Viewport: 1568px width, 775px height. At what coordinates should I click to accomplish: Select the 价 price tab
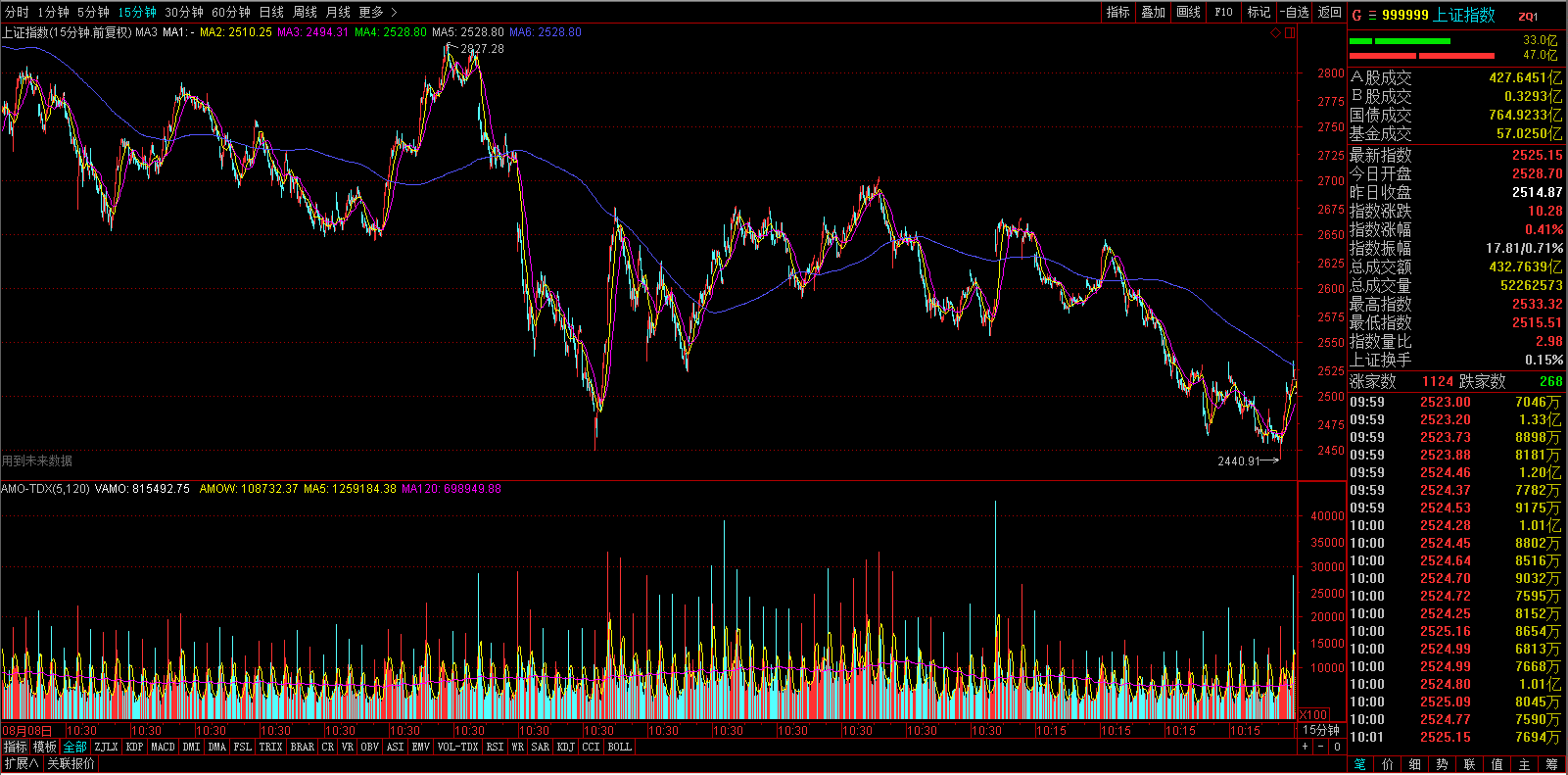tap(1388, 764)
